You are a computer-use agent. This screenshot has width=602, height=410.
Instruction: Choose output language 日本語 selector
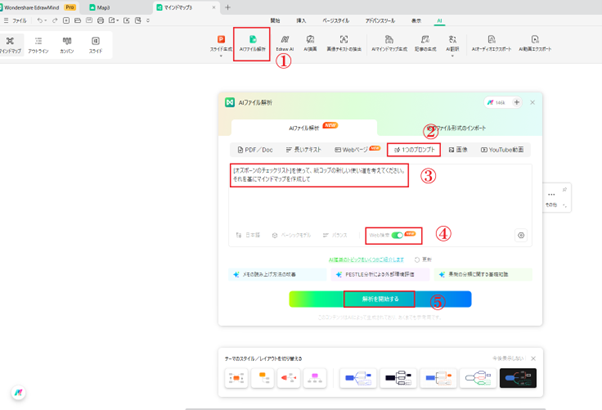click(x=248, y=235)
